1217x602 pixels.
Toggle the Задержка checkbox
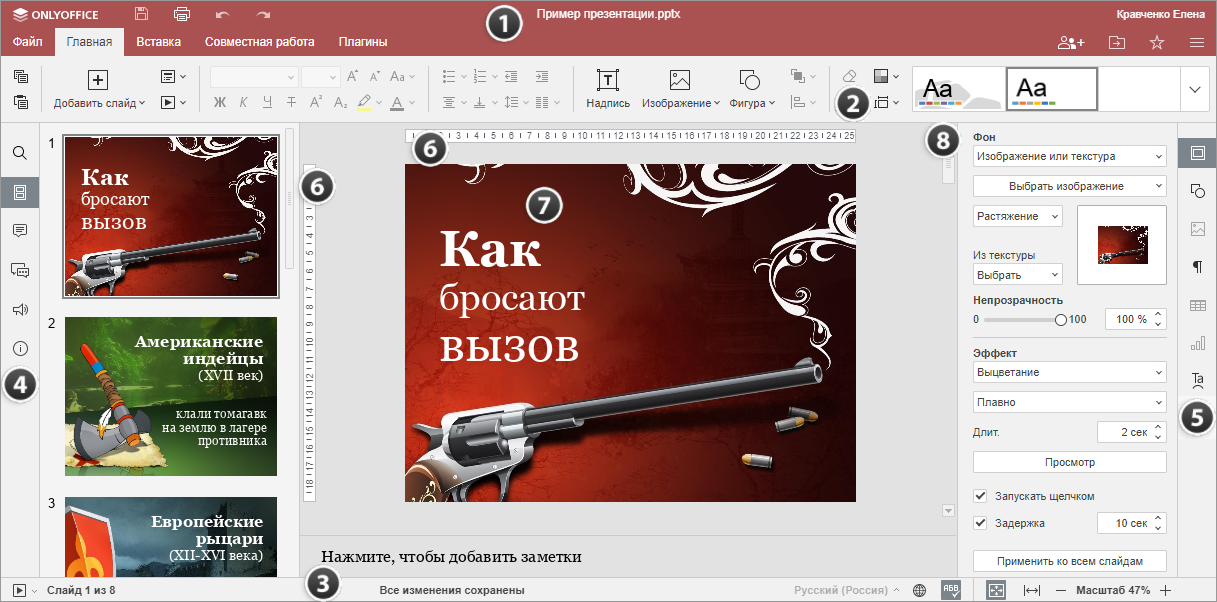tap(980, 523)
